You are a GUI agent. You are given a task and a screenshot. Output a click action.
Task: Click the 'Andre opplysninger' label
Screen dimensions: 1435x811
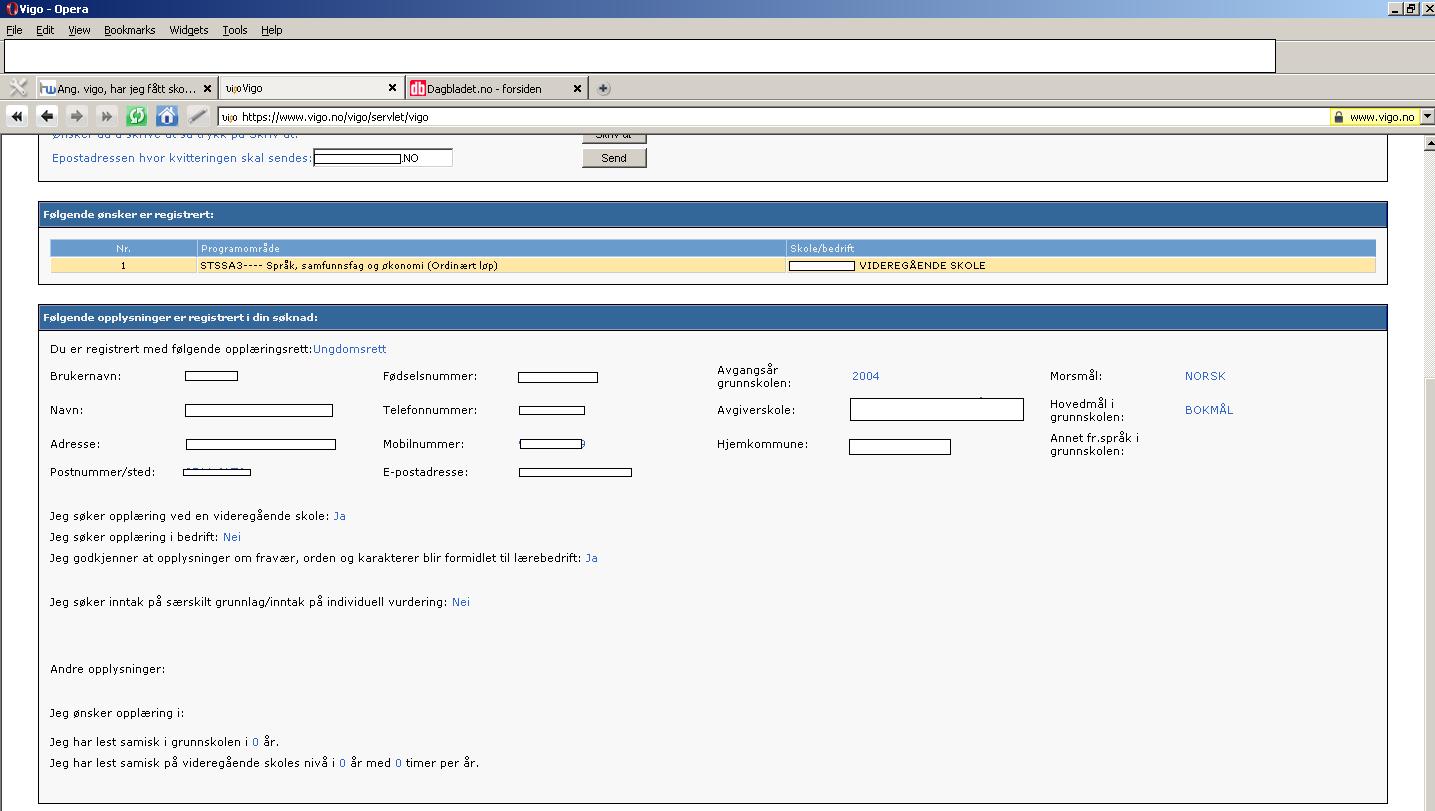[108, 669]
